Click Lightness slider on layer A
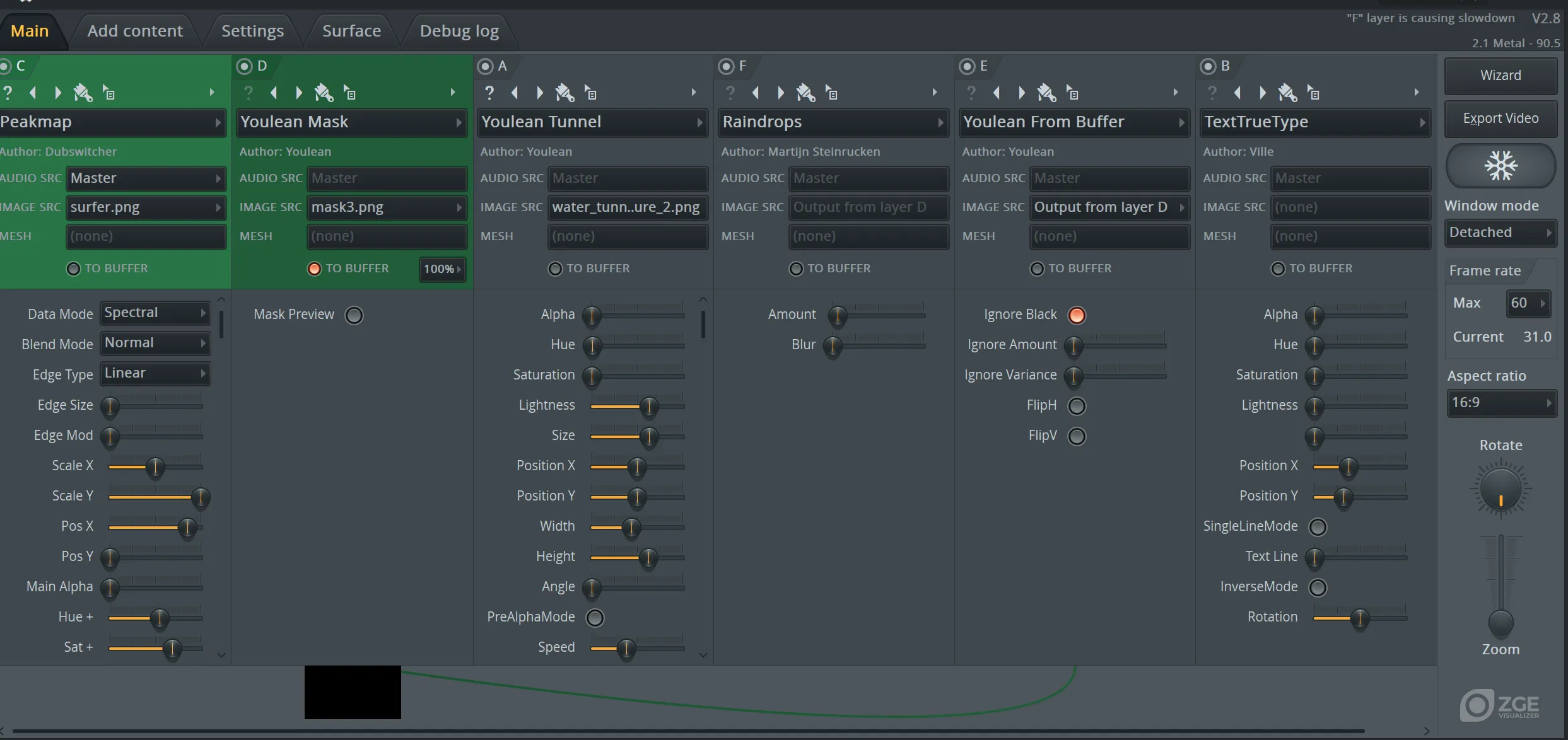1568x740 pixels. point(637,407)
